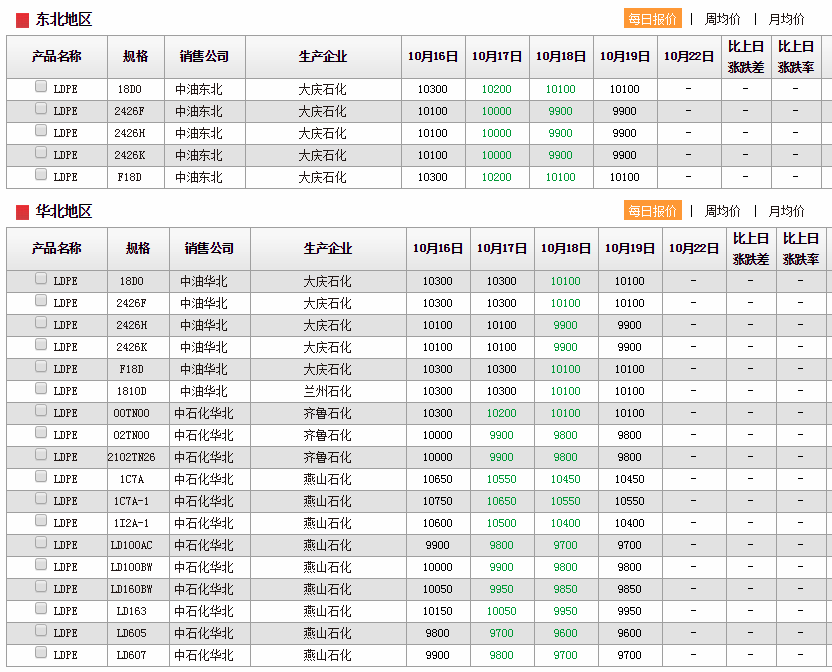Image resolution: width=832 pixels, height=672 pixels.
Task: Check the 东北 18D0 大庆石化 row checkbox
Action: click(41, 86)
